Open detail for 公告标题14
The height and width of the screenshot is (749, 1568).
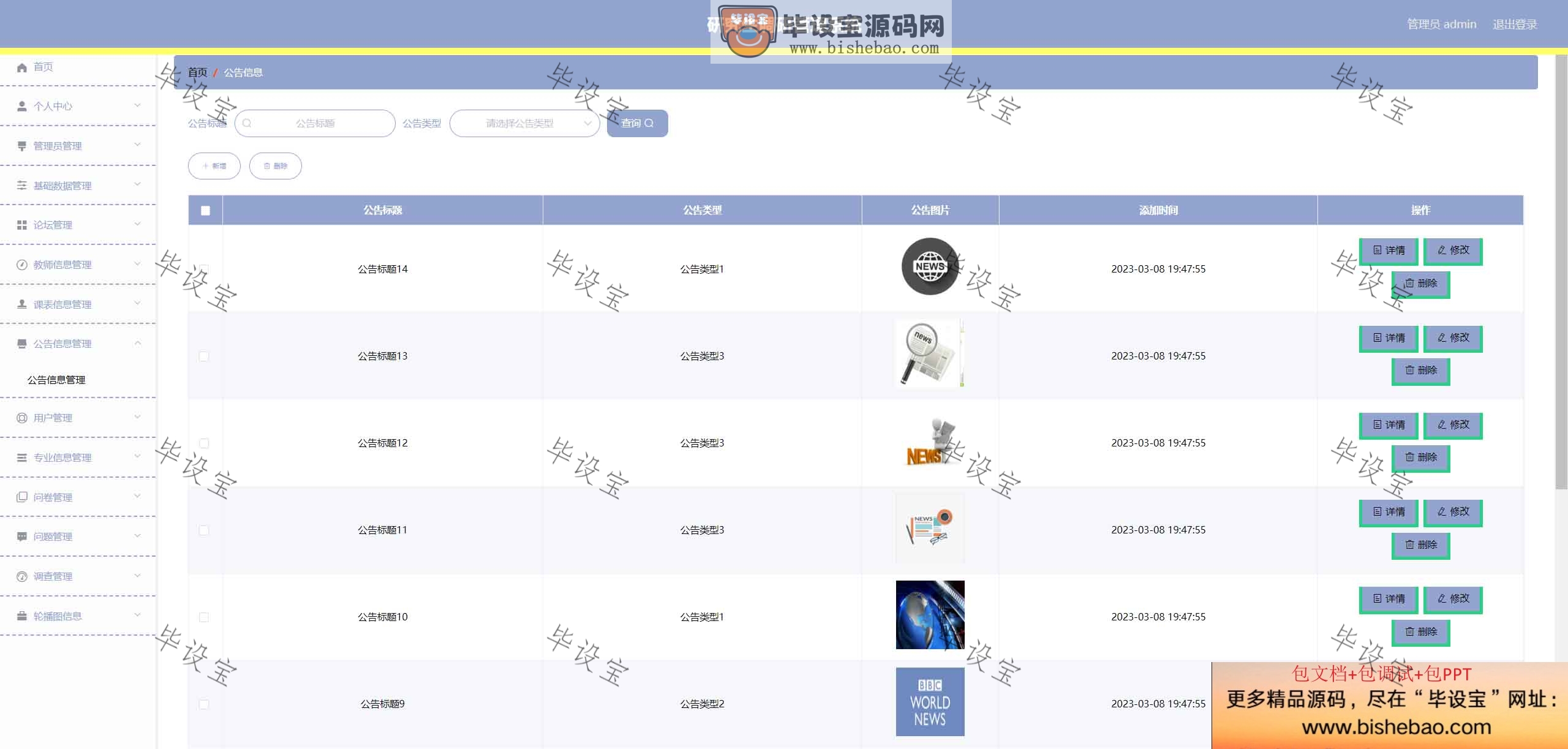pyautogui.click(x=1389, y=250)
